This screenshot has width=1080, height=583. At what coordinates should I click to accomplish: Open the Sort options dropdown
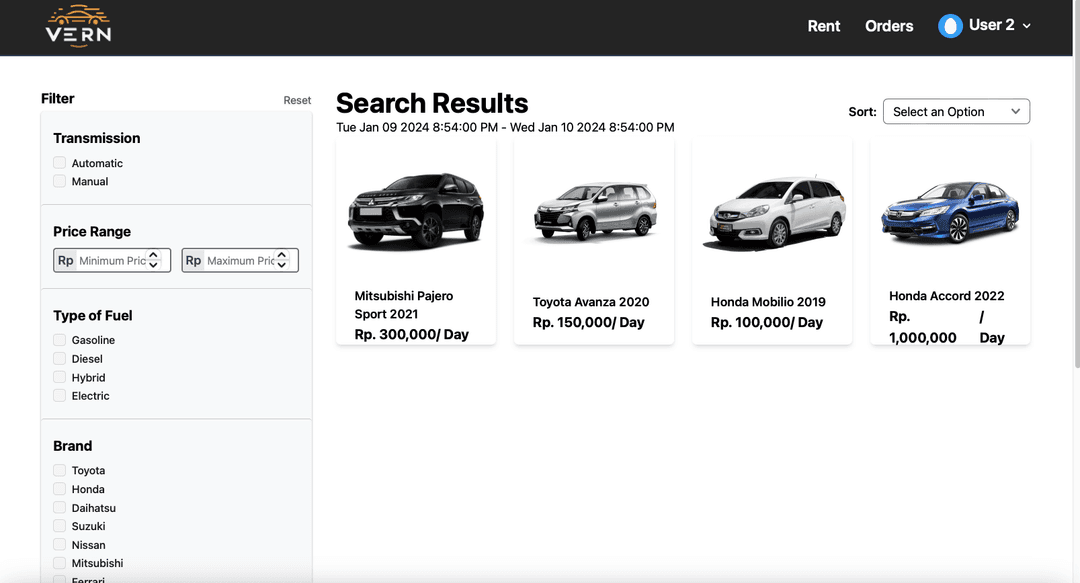955,111
